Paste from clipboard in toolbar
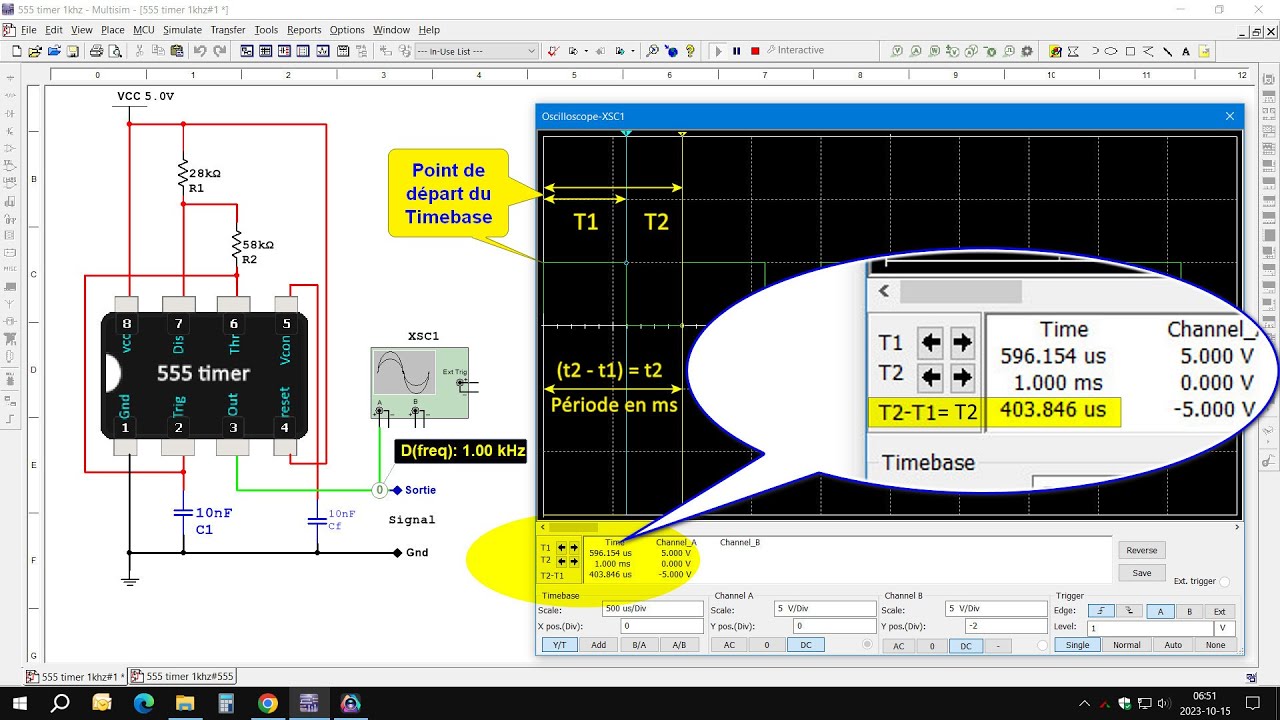The width and height of the screenshot is (1280, 720). click(x=177, y=50)
